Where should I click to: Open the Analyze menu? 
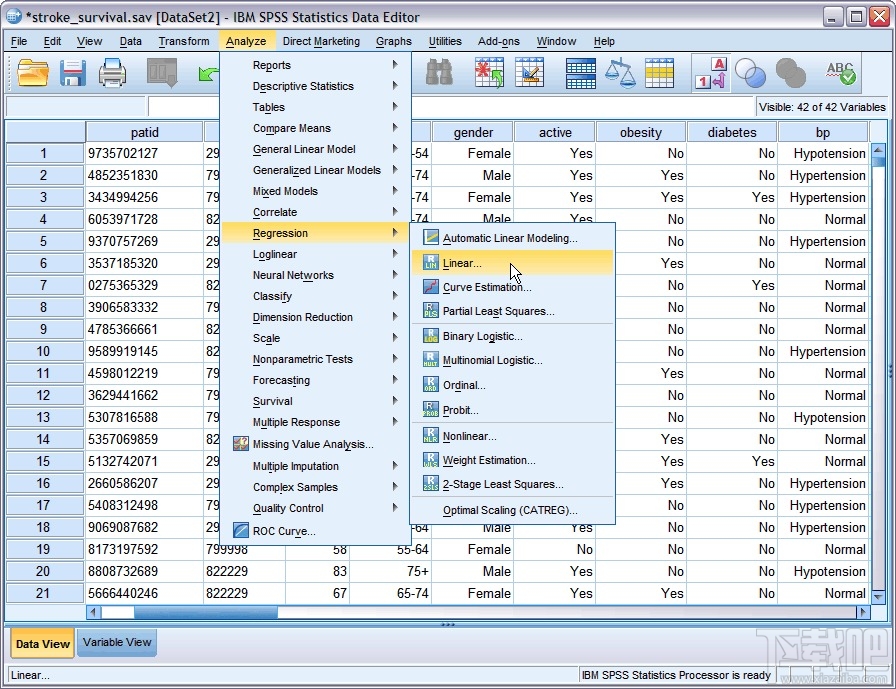[245, 41]
